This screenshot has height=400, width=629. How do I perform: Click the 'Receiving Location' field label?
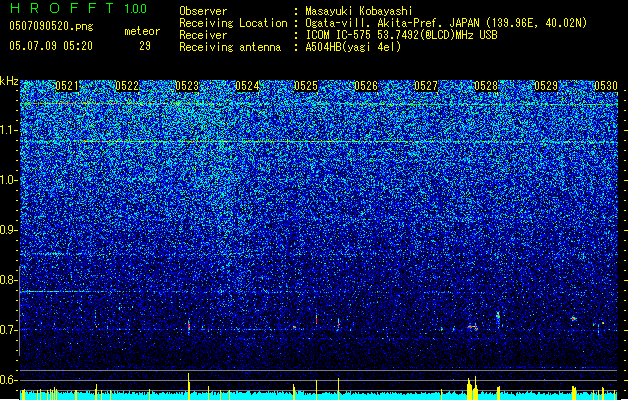pyautogui.click(x=233, y=23)
